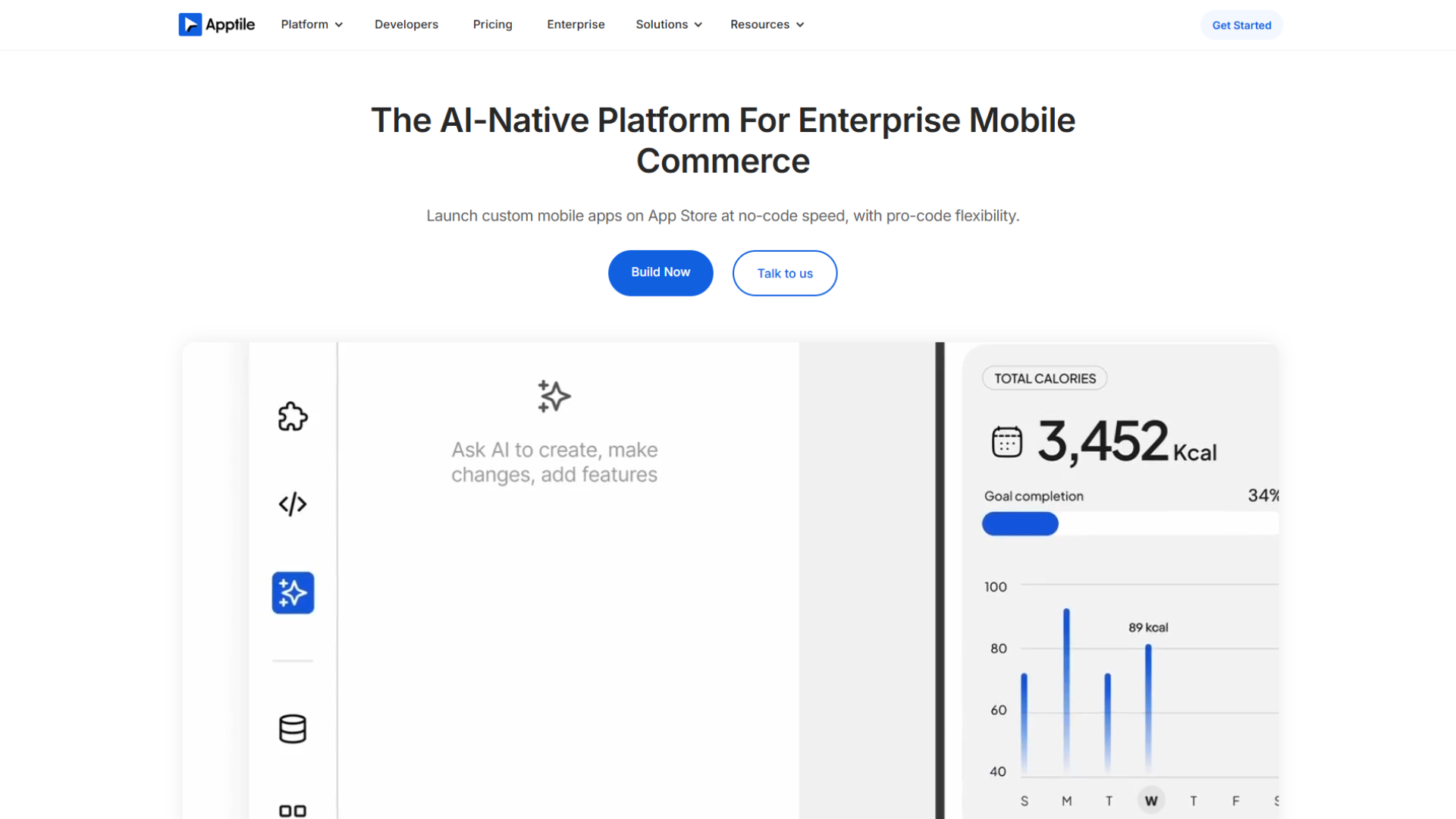
Task: Select the puzzle piece plugins icon
Action: pyautogui.click(x=293, y=416)
